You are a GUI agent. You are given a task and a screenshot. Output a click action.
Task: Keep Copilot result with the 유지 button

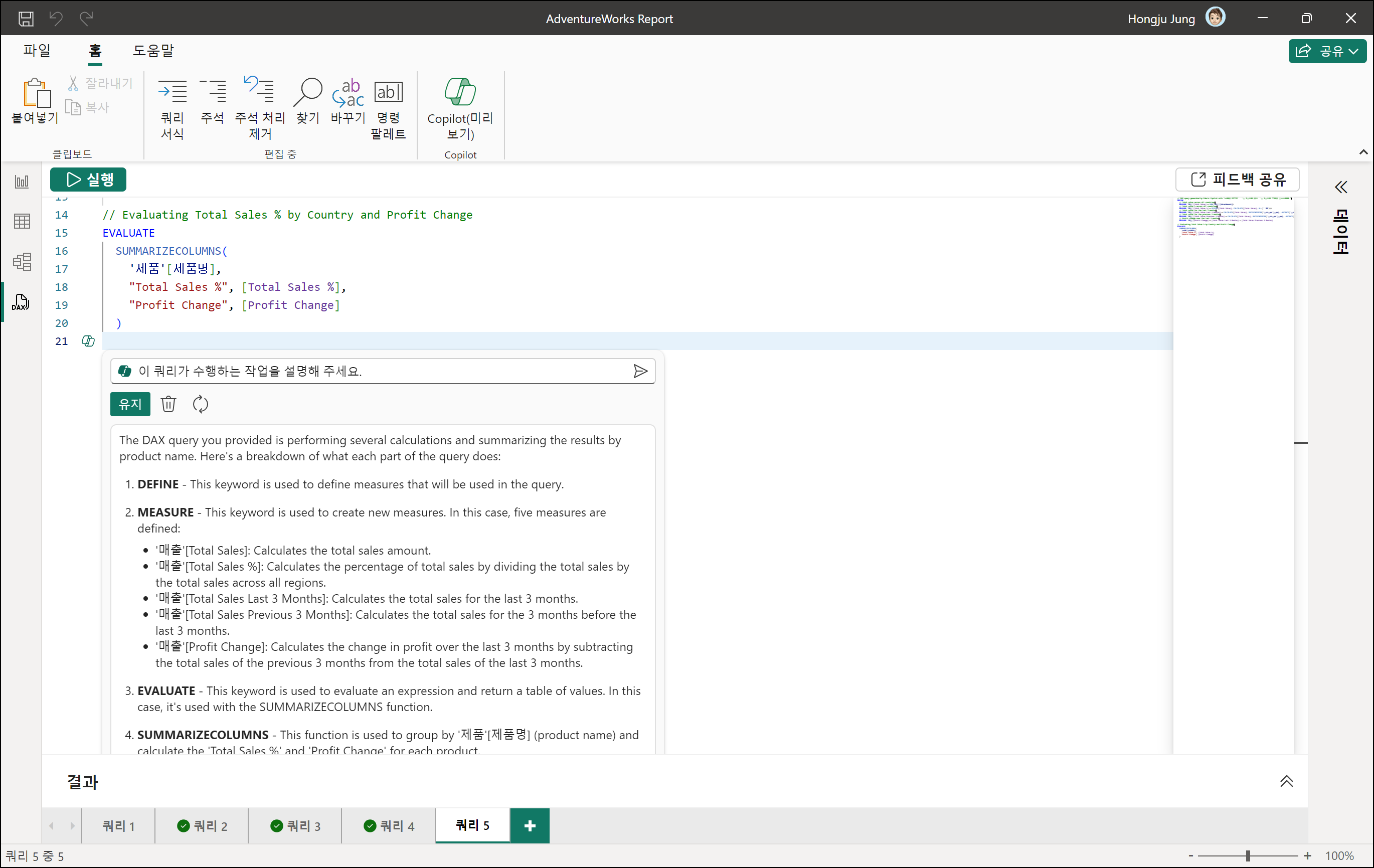[x=130, y=404]
